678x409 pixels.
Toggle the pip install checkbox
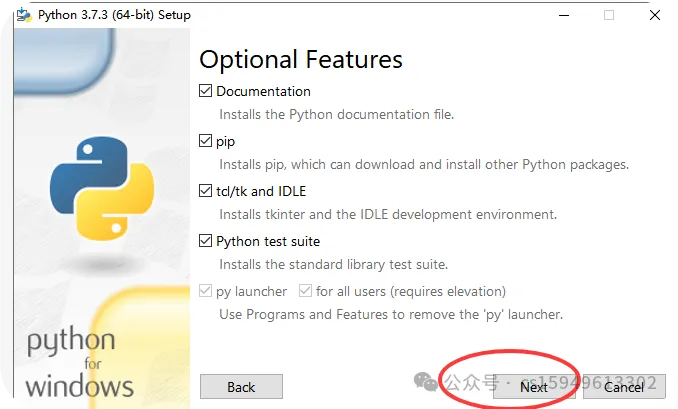[207, 141]
